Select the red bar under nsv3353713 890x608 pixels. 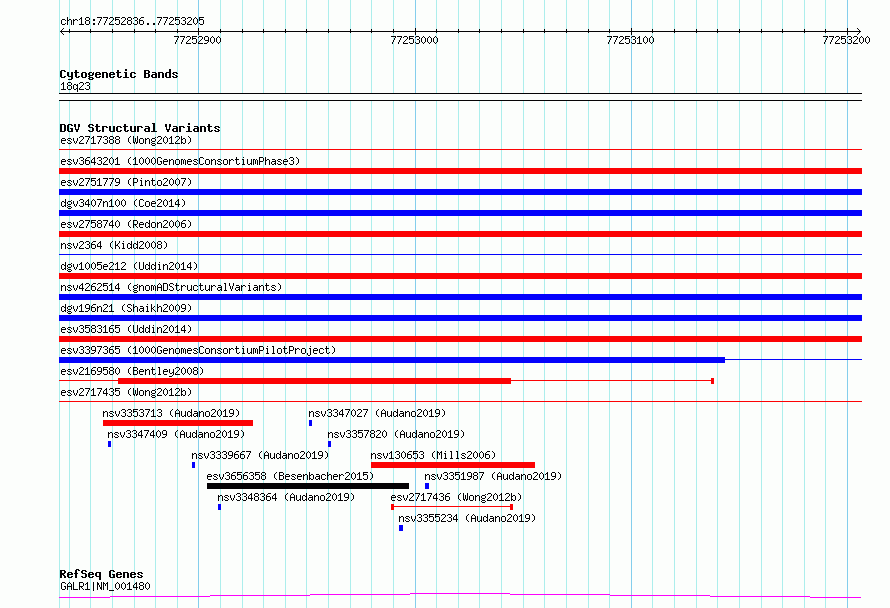[178, 423]
